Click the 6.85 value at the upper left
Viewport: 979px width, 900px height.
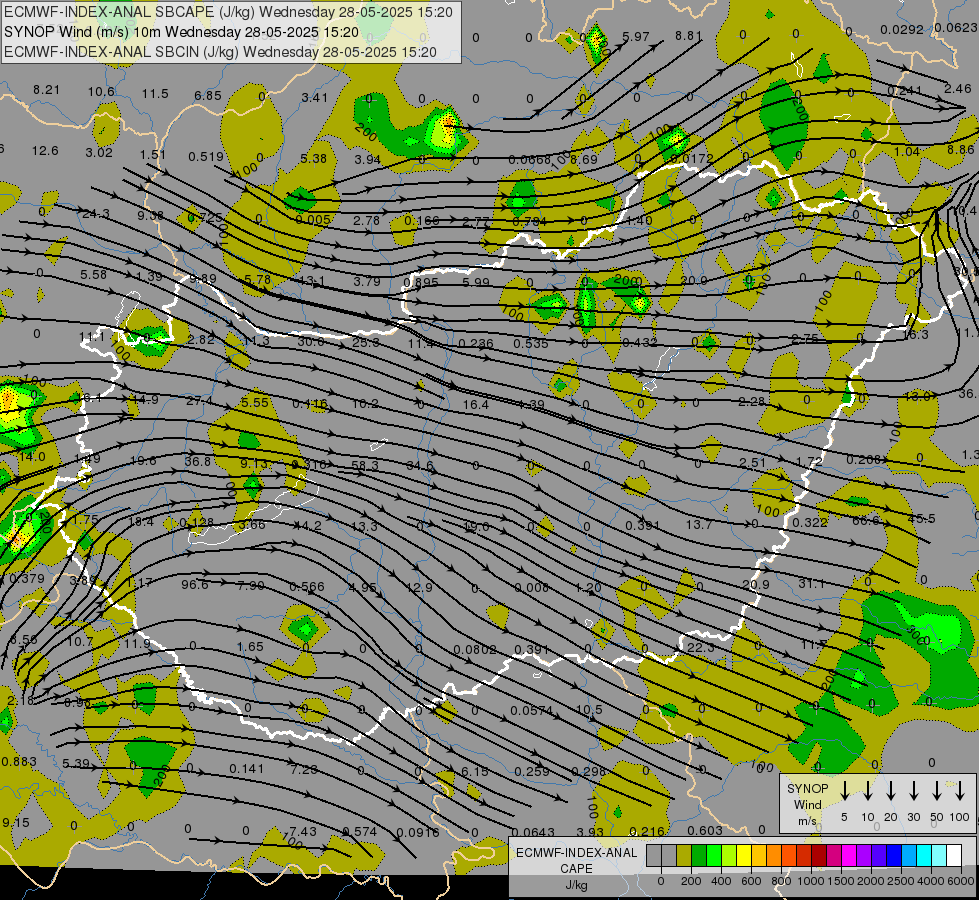tap(207, 96)
